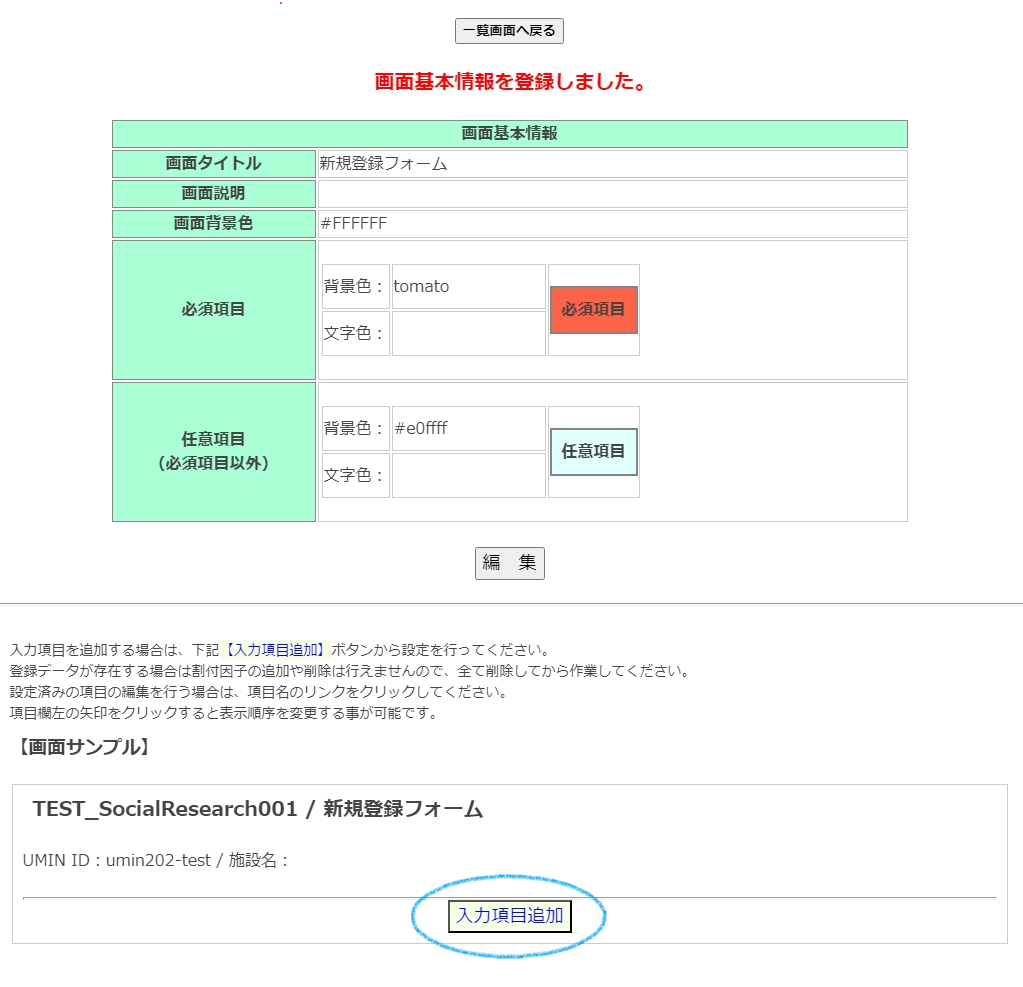The width and height of the screenshot is (1023, 987).
Task: Click the 任意項目(必須項目以外) label cell
Action: 214,452
